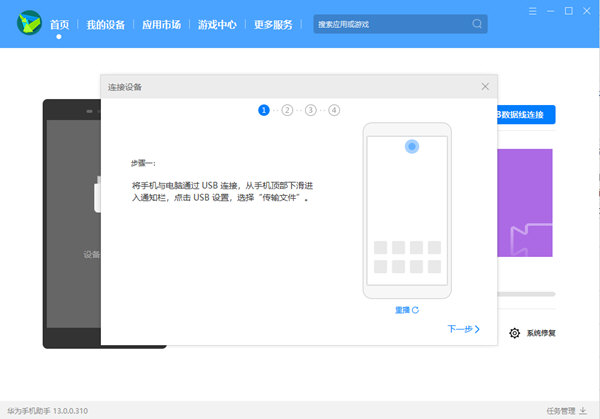
Task: Click the HiSuite bird logo
Action: pyautogui.click(x=29, y=23)
